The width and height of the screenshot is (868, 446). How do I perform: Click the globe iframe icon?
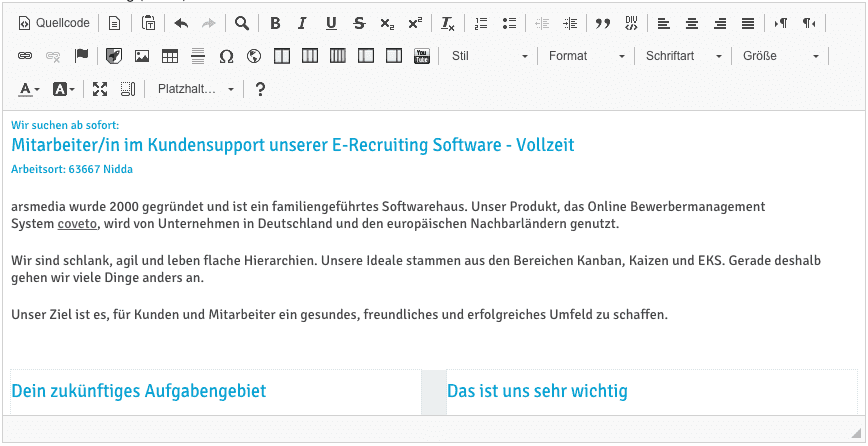click(x=254, y=56)
